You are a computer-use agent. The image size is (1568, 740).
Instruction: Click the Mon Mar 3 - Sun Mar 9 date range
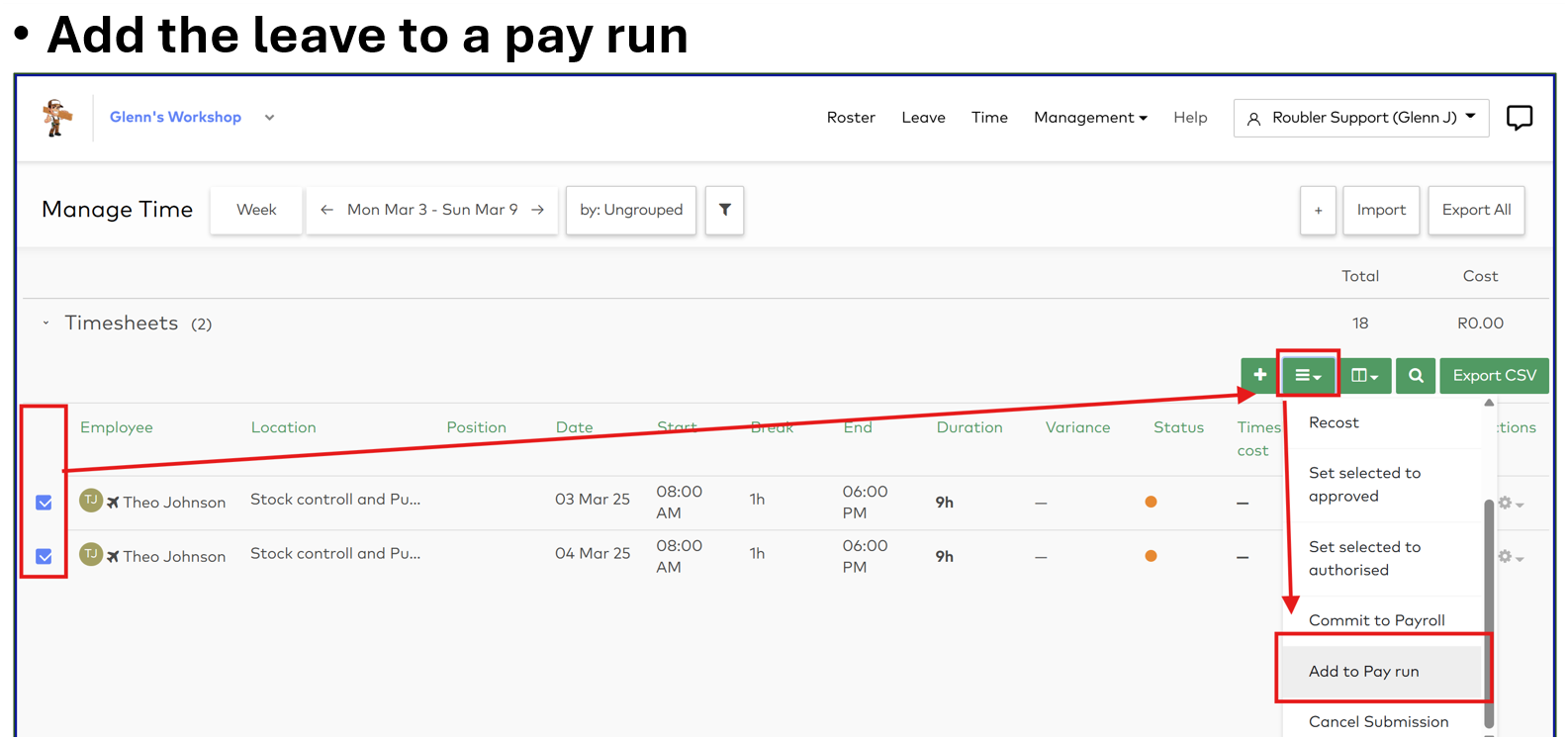(432, 210)
